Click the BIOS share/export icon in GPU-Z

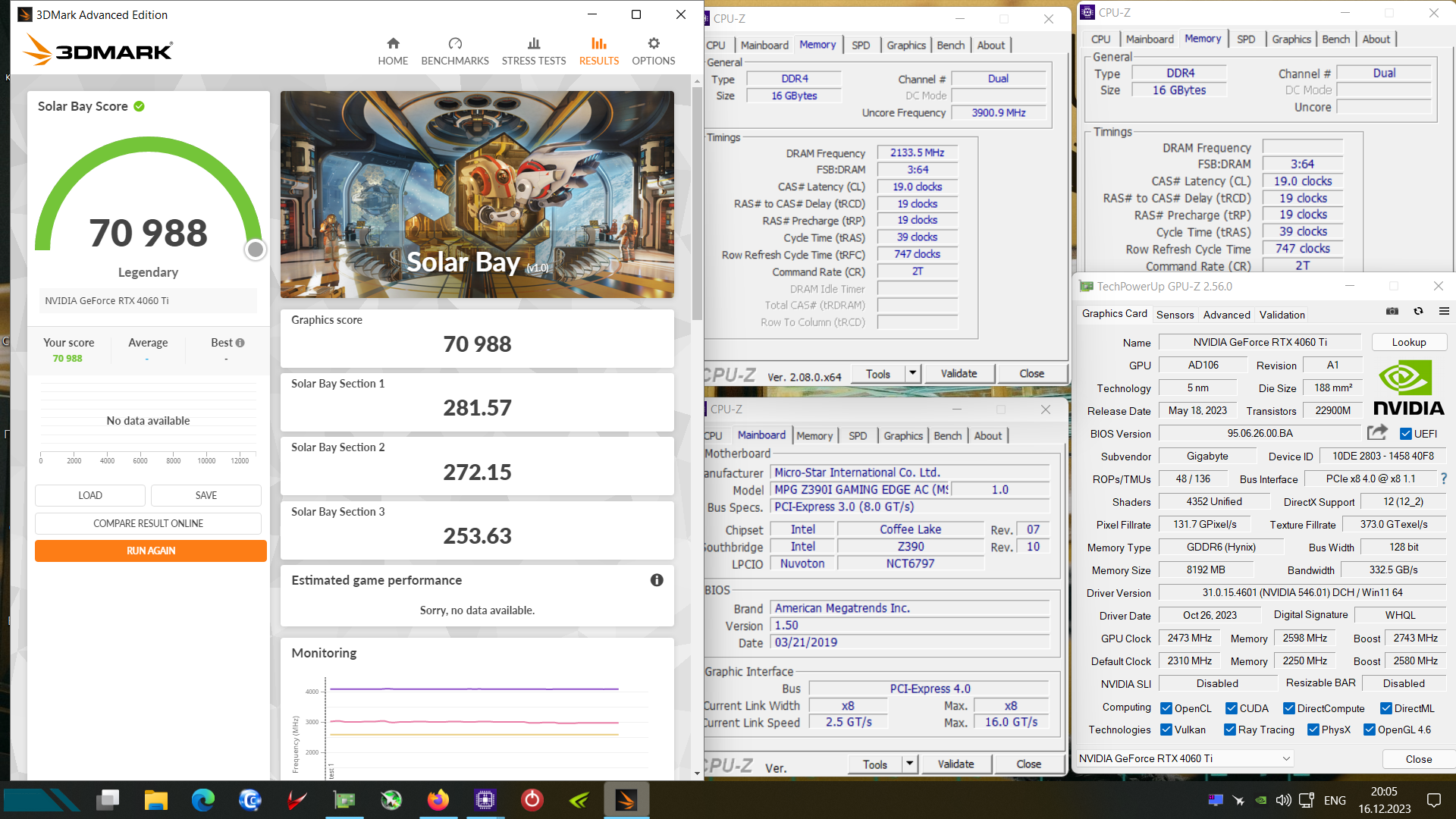(x=1377, y=432)
